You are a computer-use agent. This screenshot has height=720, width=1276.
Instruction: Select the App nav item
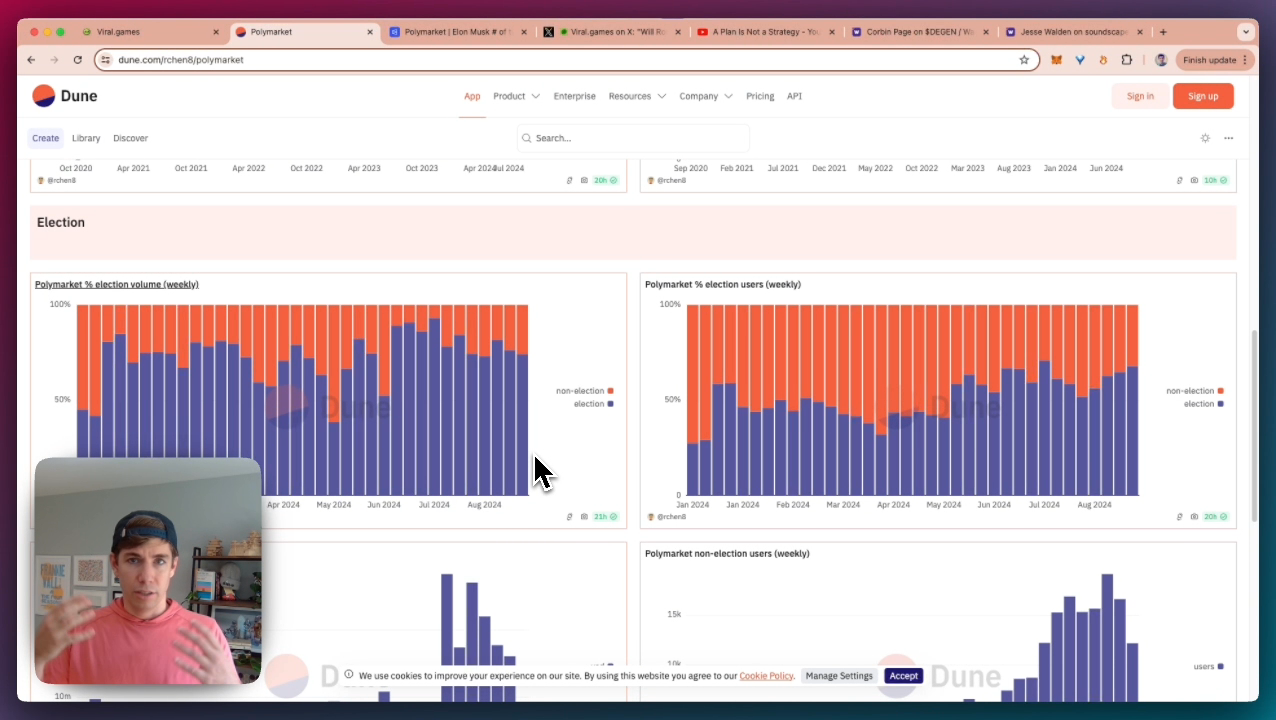[472, 96]
